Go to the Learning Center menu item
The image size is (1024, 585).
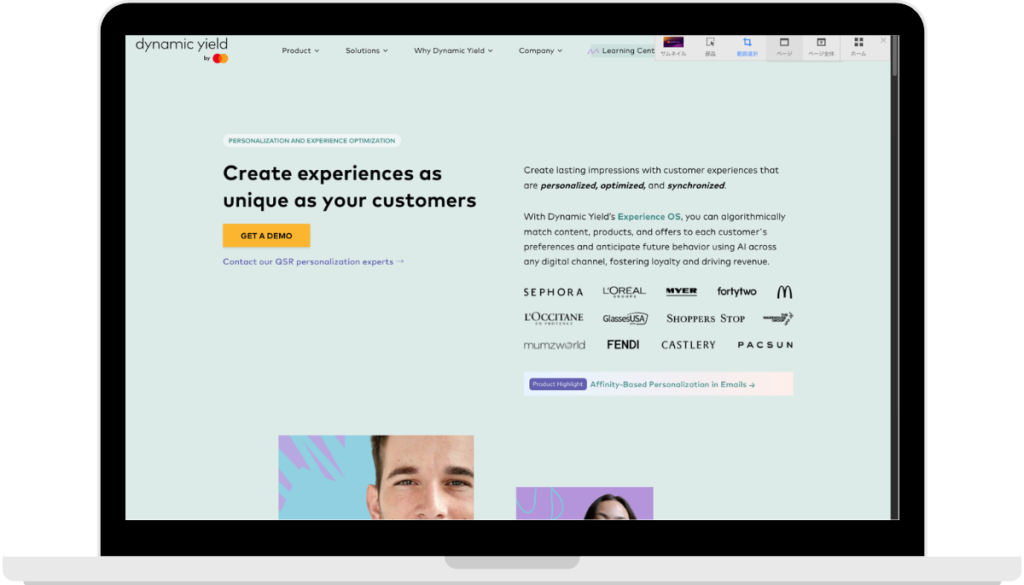(621, 50)
